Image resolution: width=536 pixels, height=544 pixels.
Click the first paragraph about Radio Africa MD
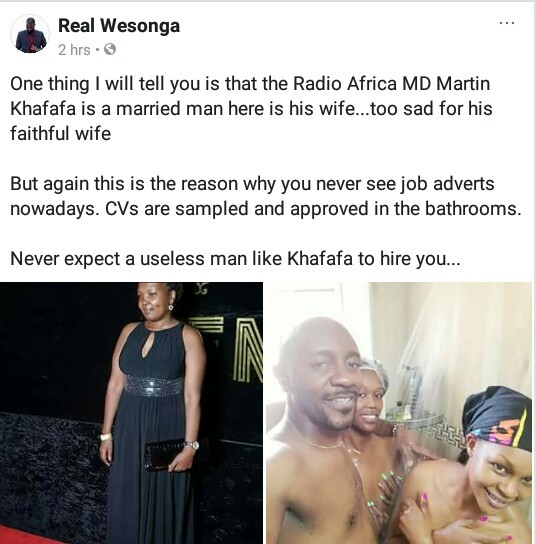click(251, 109)
